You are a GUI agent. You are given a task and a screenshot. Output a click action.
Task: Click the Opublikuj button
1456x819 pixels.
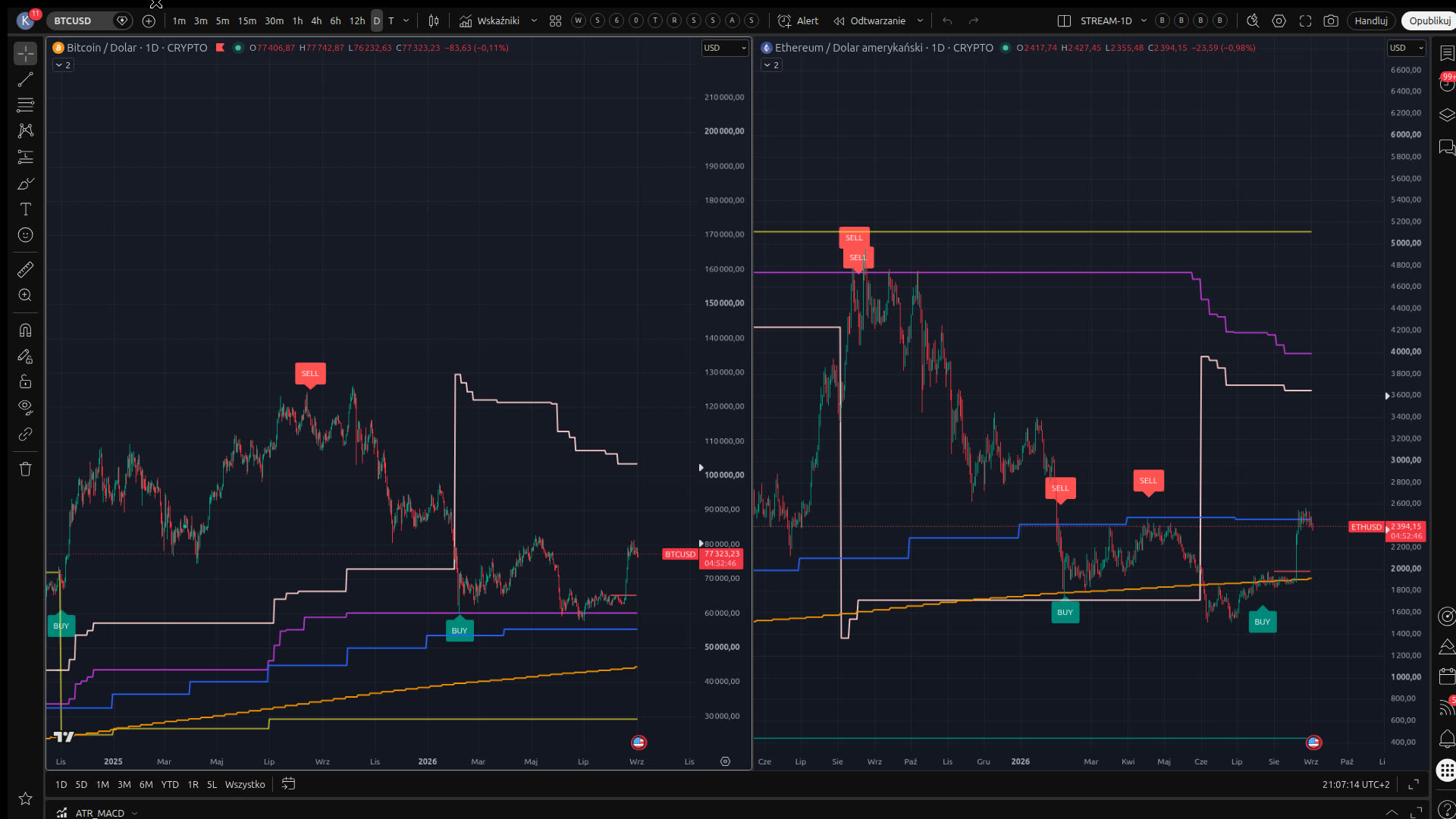(1429, 20)
